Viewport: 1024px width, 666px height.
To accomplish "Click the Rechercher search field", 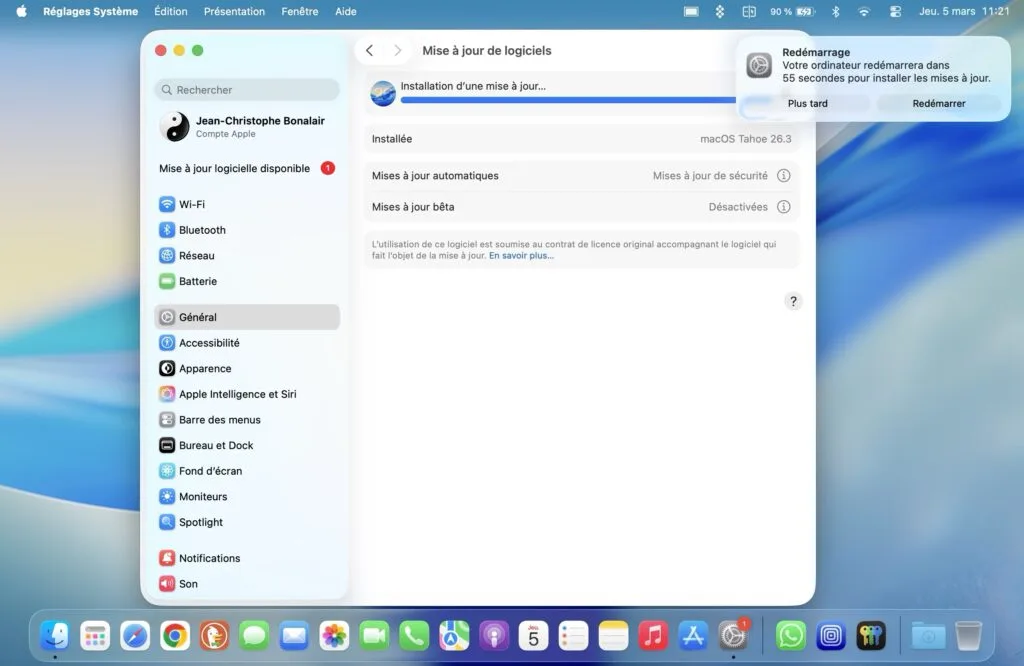I will (x=247, y=89).
